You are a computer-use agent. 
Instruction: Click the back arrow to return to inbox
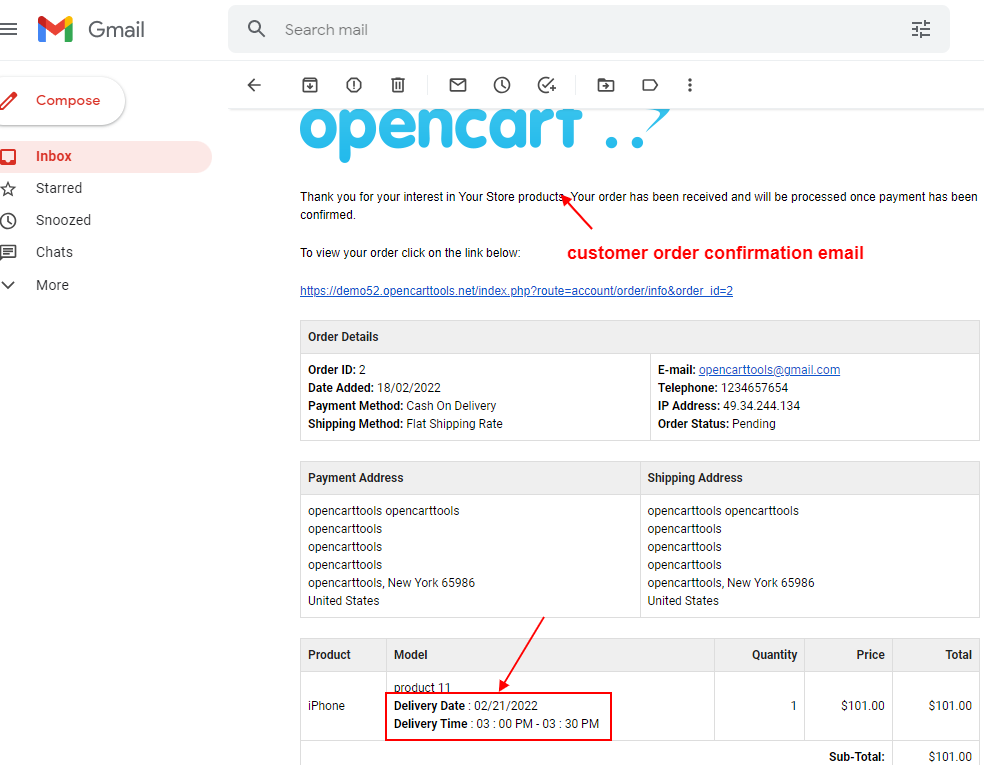pos(254,85)
